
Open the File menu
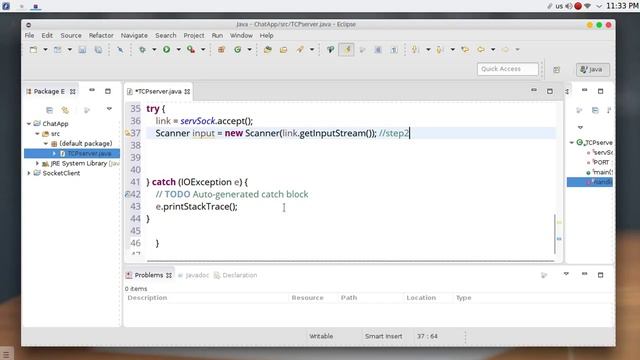[x=29, y=36]
